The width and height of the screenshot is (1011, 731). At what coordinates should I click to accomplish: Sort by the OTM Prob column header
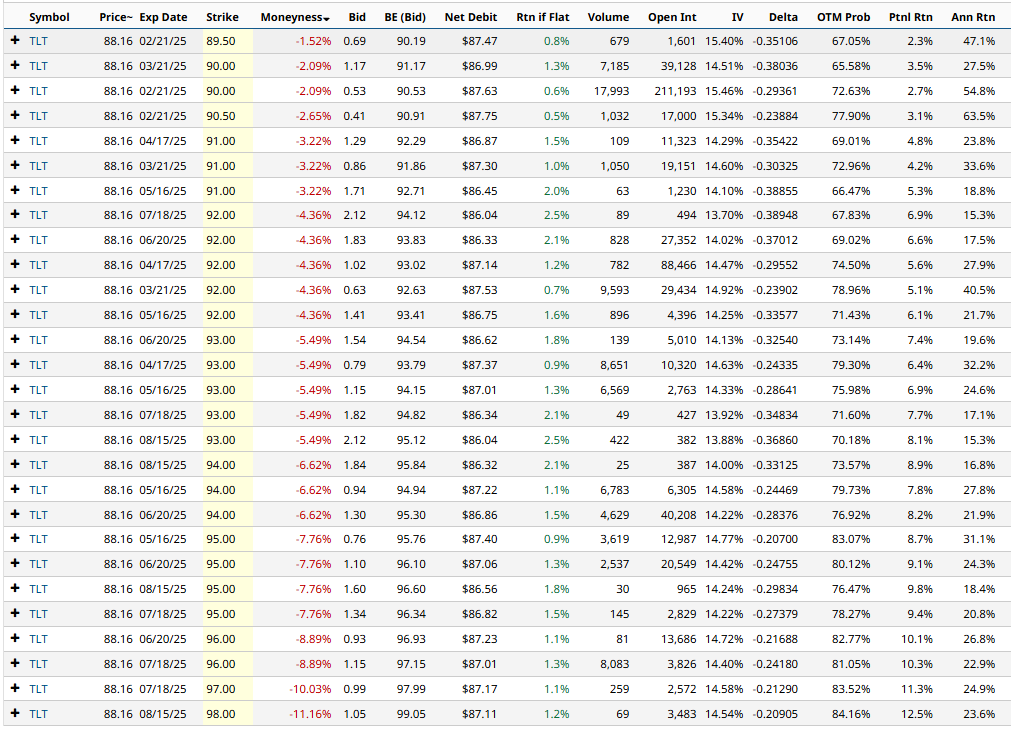843,17
